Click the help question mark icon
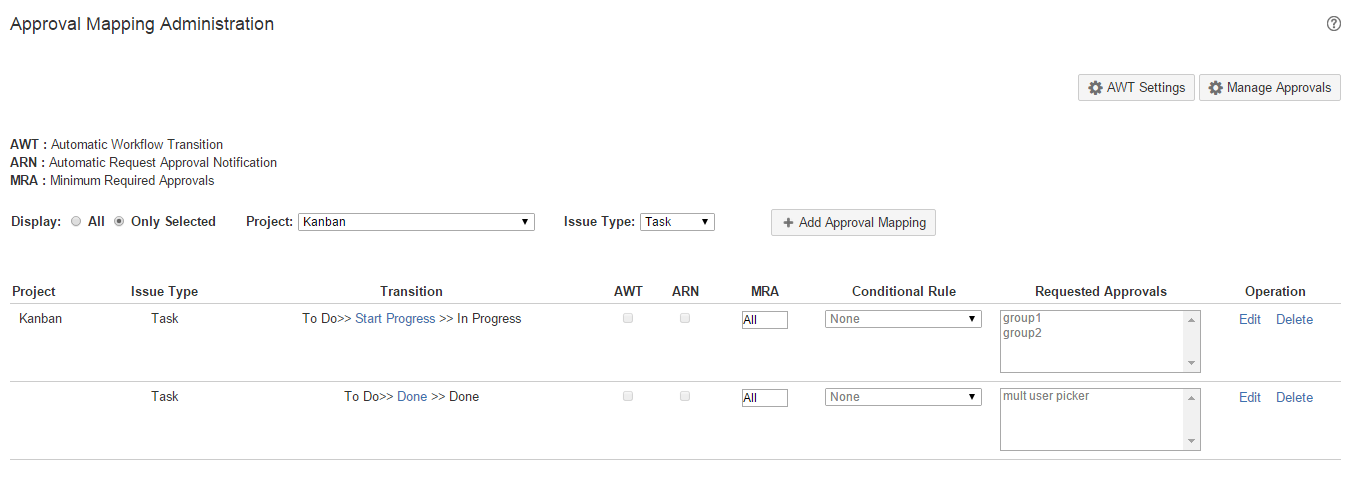 pos(1333,24)
